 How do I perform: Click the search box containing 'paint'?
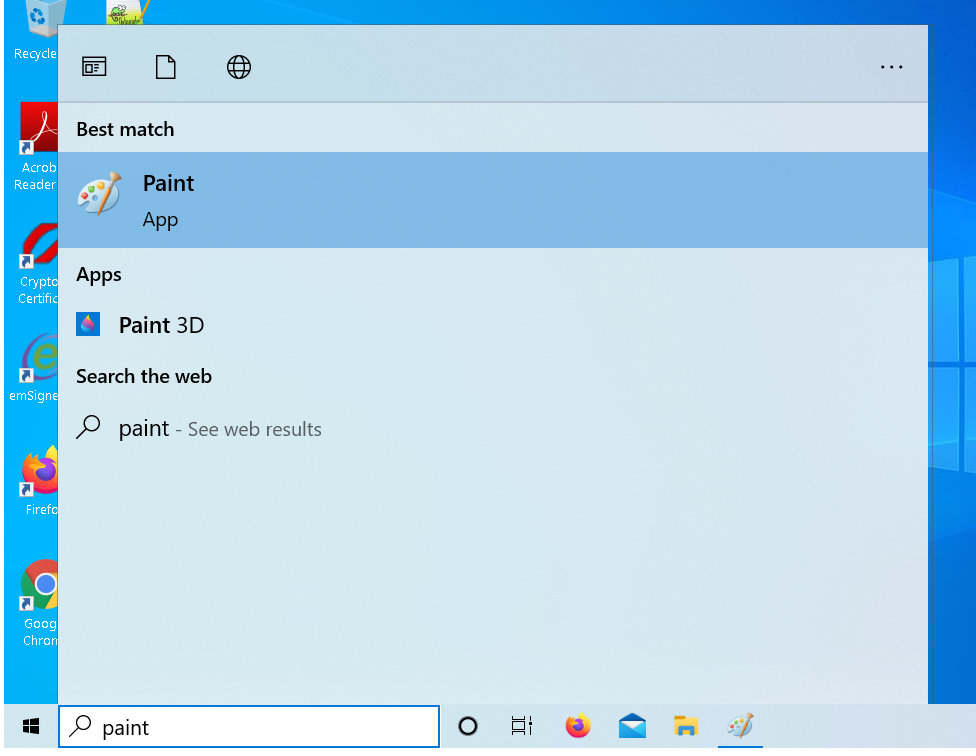pyautogui.click(x=250, y=727)
